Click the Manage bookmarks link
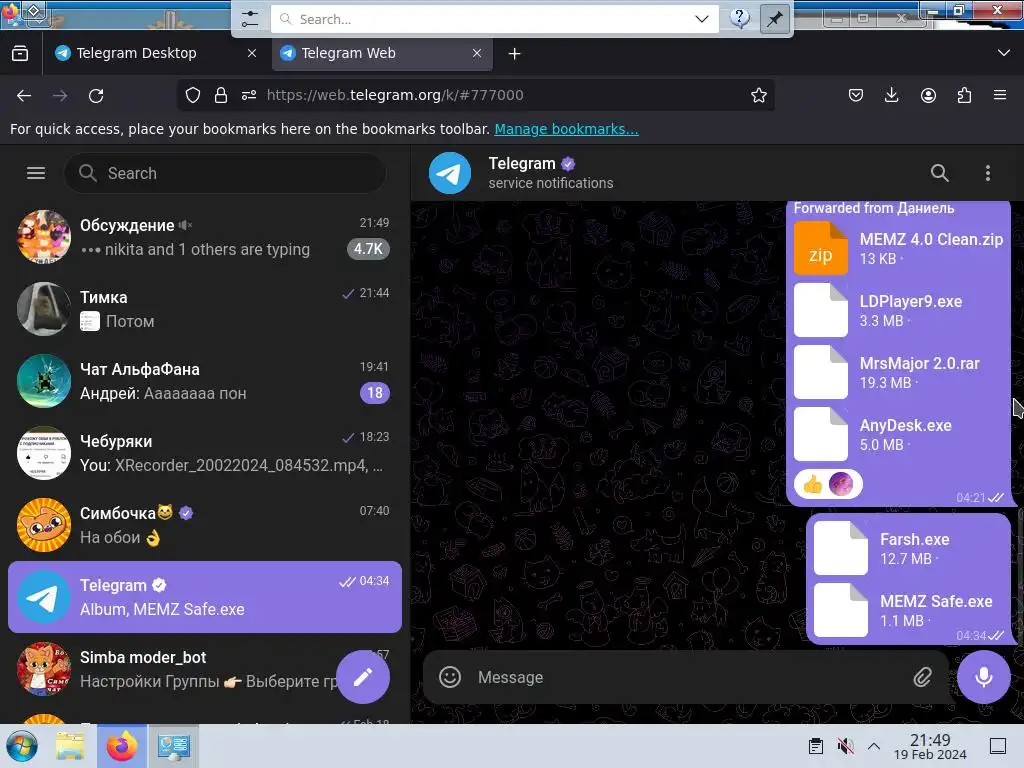The image size is (1024, 768). pos(566,129)
